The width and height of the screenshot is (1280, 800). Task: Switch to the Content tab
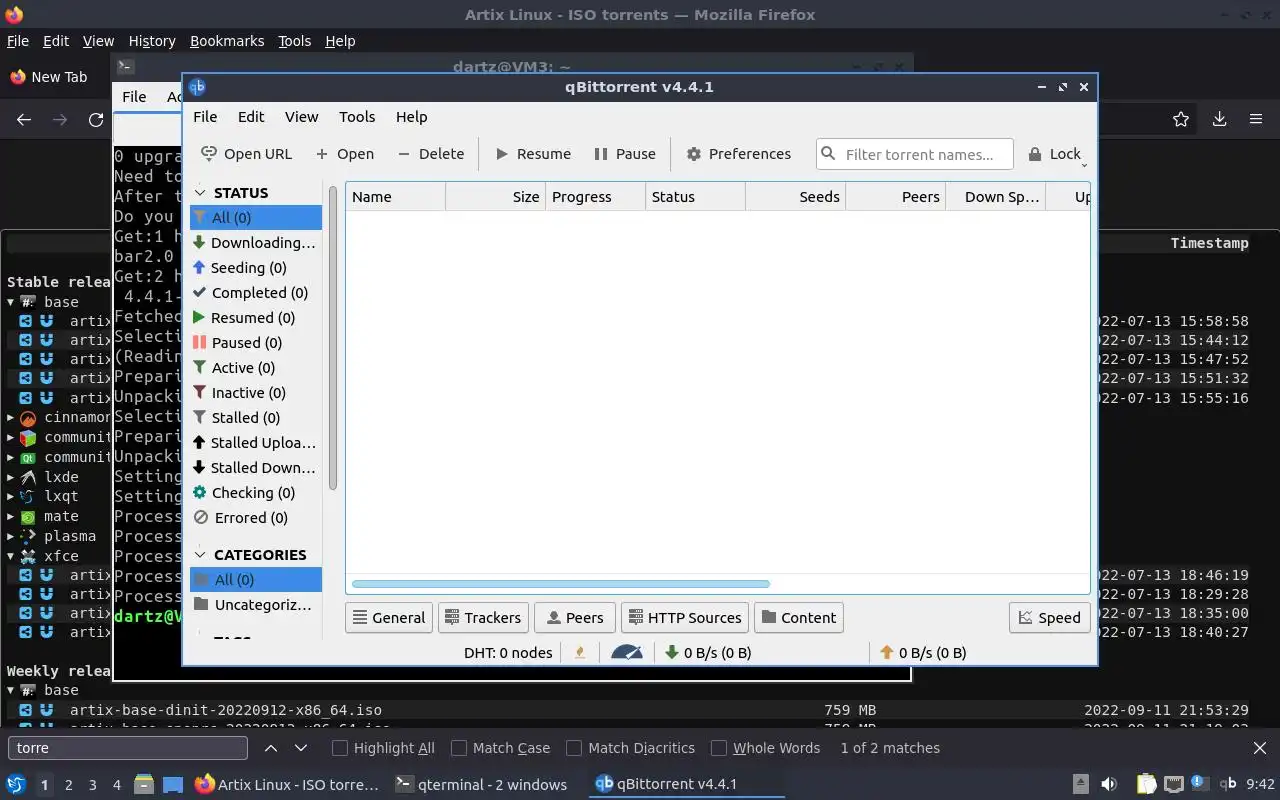[x=799, y=618]
